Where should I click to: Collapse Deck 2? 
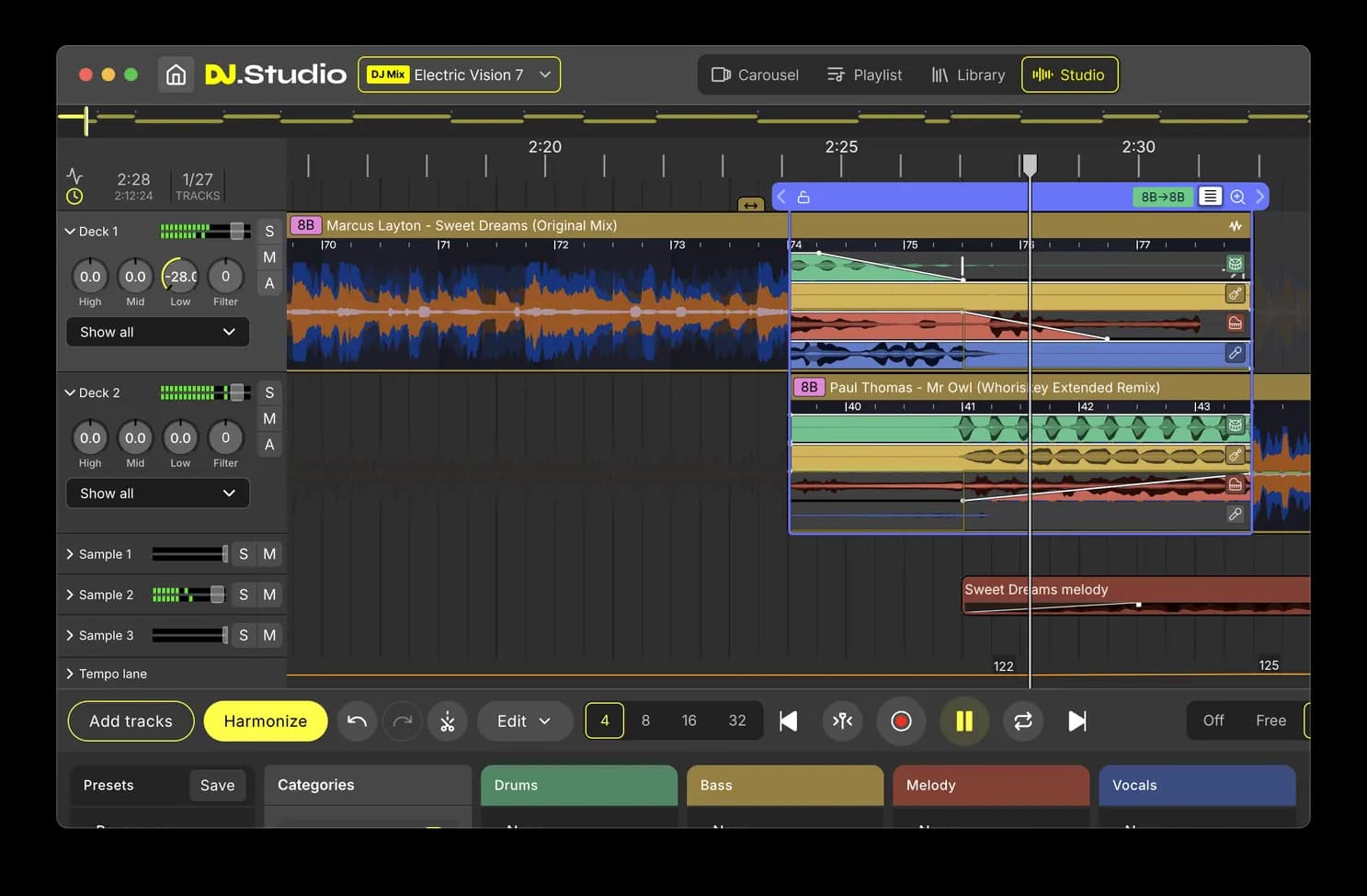tap(70, 392)
